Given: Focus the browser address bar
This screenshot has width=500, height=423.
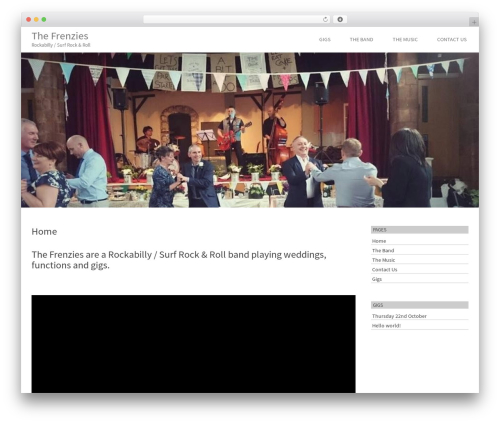Looking at the screenshot, I should tap(236, 20).
